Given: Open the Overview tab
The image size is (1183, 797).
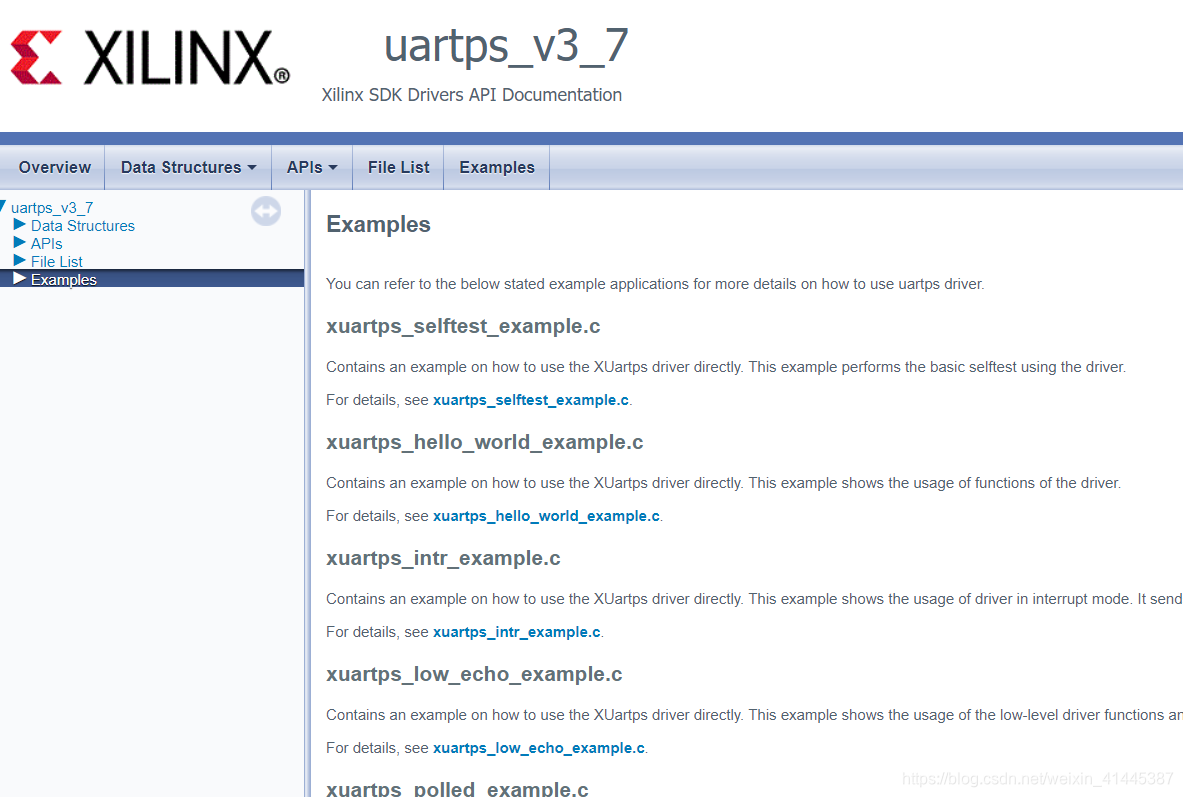Looking at the screenshot, I should (54, 168).
